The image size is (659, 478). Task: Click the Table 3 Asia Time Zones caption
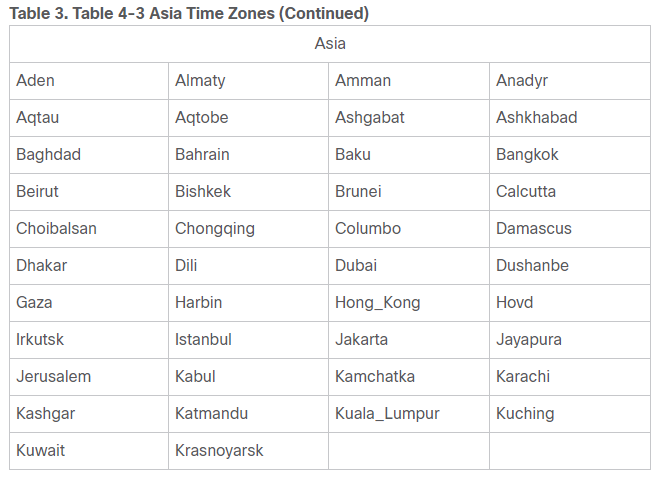189,13
